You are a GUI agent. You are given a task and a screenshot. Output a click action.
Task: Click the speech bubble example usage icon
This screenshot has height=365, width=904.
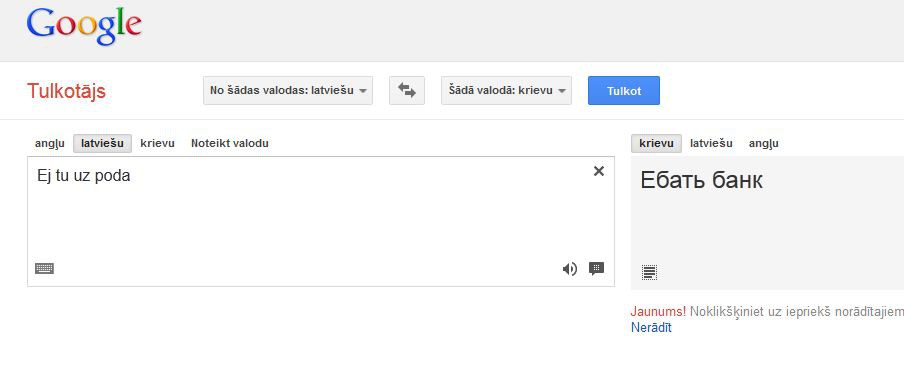tap(596, 268)
